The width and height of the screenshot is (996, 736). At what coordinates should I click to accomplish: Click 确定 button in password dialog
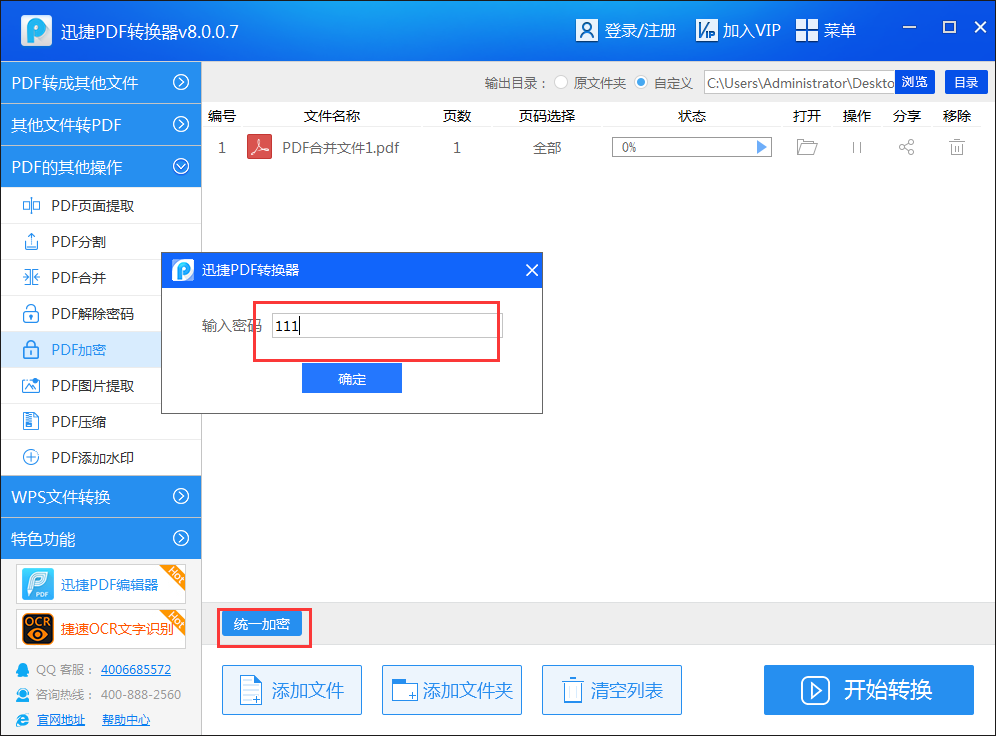tap(352, 378)
